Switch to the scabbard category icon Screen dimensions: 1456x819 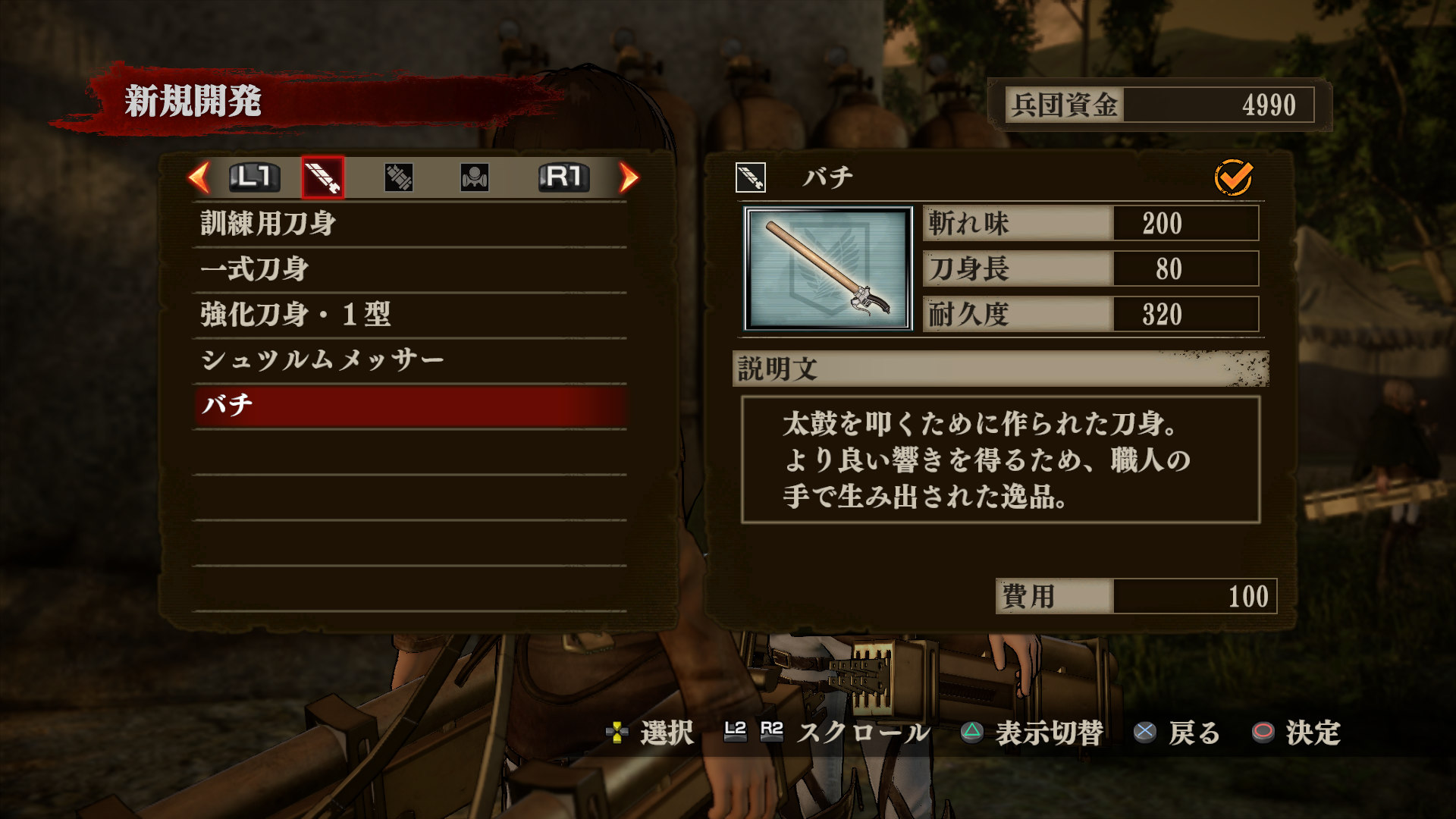pos(398,177)
